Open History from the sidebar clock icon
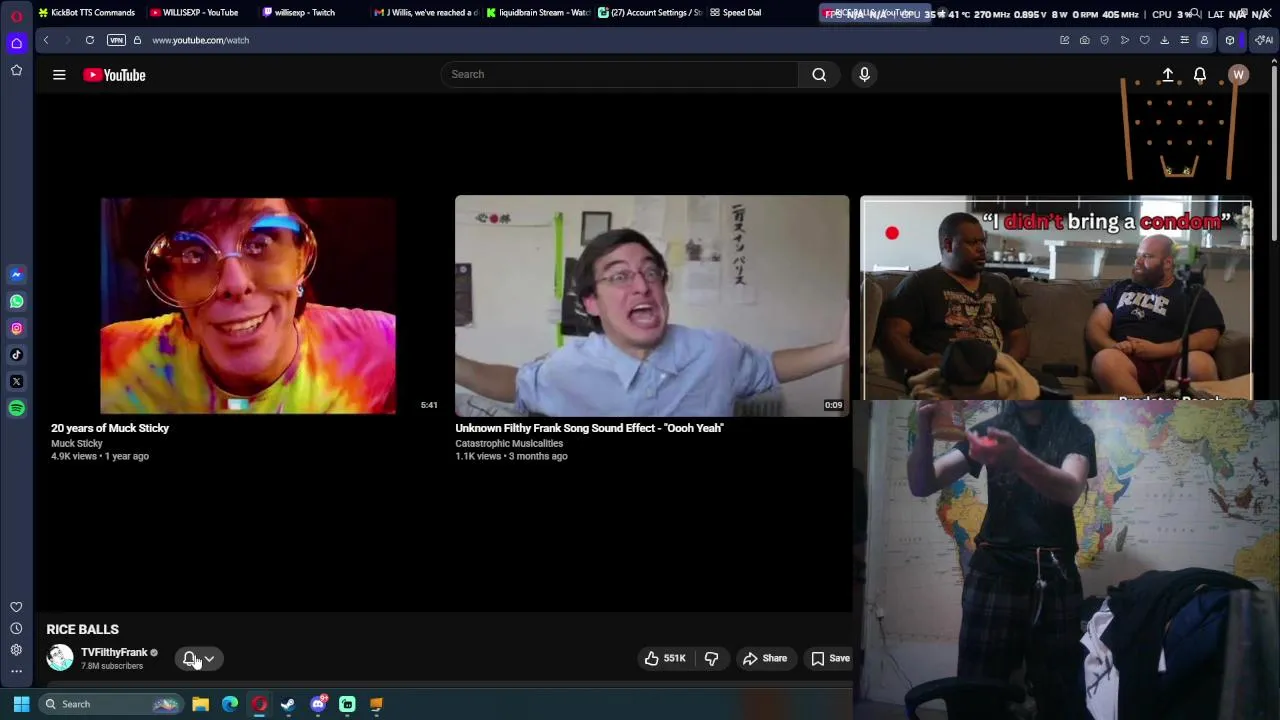The width and height of the screenshot is (1280, 720). click(x=16, y=628)
